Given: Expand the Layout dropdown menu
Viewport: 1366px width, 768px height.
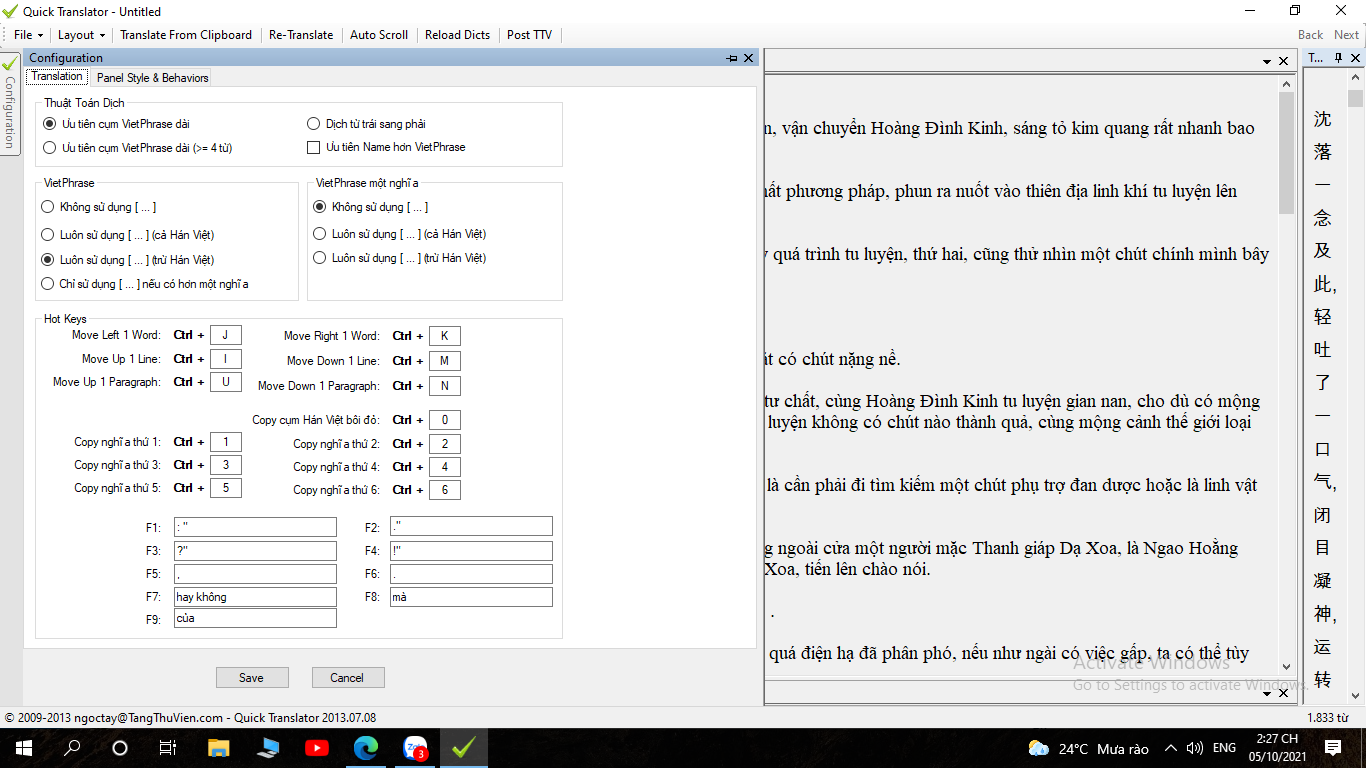Looking at the screenshot, I should pyautogui.click(x=81, y=35).
